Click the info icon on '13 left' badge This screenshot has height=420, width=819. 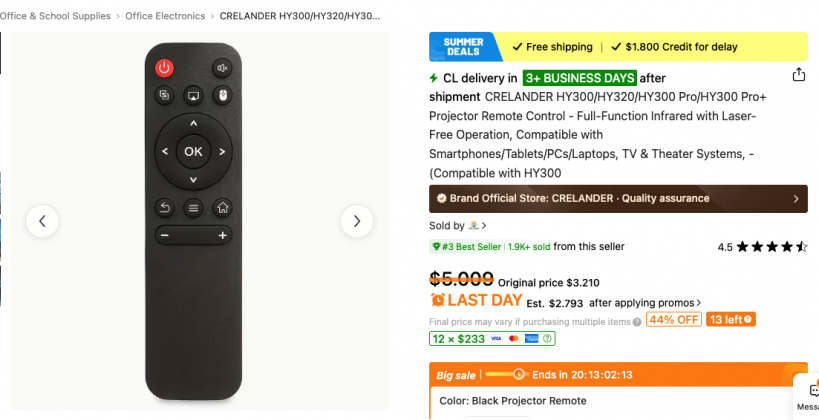pyautogui.click(x=748, y=320)
